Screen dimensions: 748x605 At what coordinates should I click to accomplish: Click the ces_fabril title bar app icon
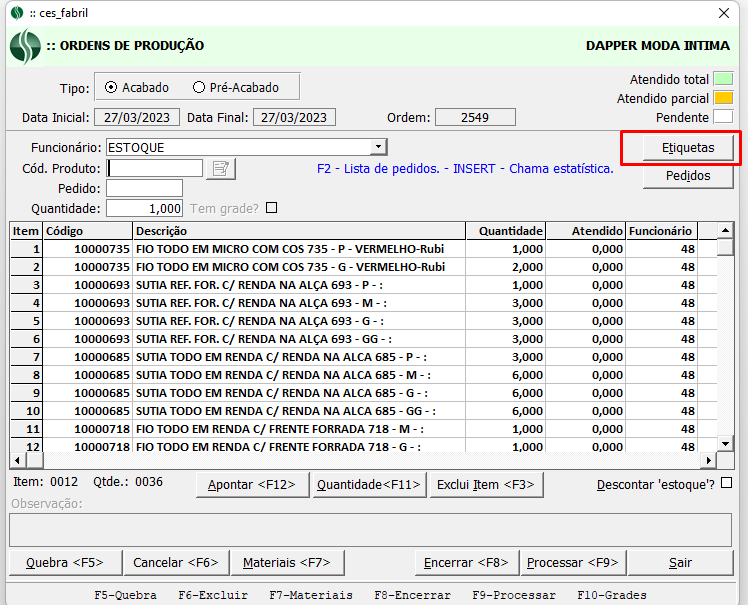tap(17, 13)
